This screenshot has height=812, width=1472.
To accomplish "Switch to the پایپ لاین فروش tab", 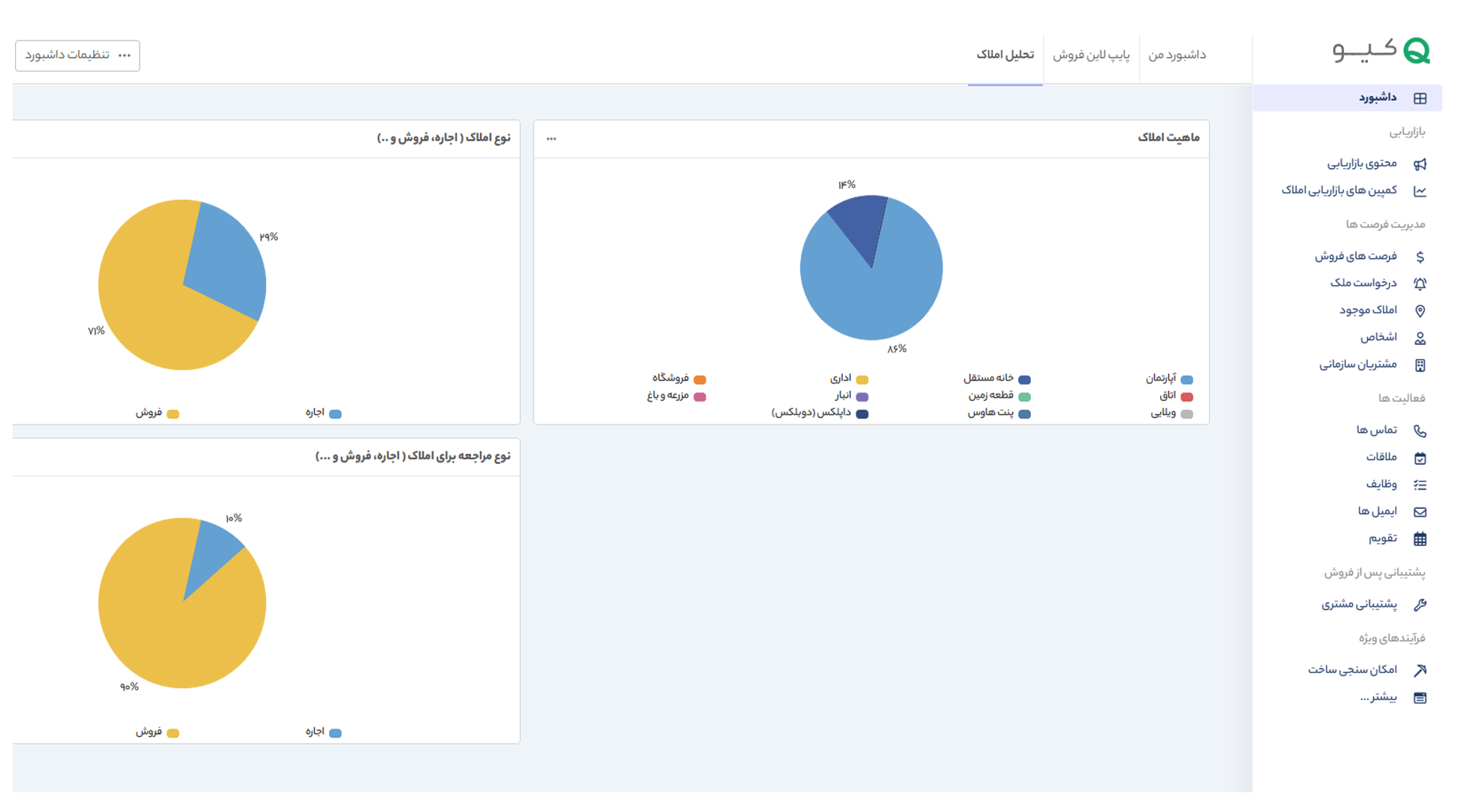I will pos(1091,54).
